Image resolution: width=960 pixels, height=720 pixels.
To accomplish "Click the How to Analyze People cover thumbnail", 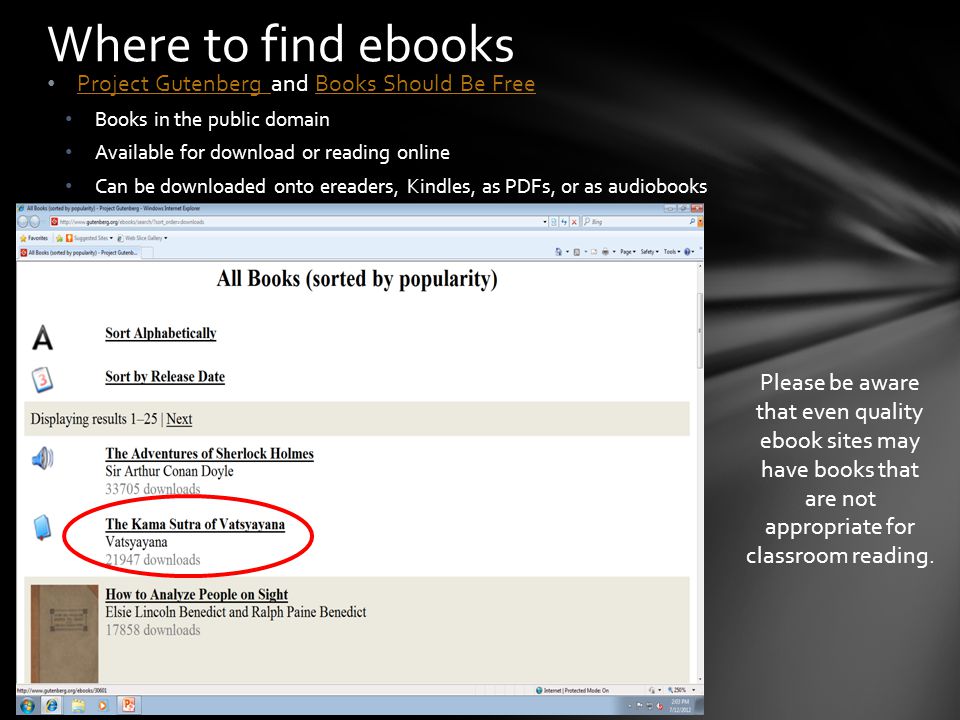I will 64,633.
